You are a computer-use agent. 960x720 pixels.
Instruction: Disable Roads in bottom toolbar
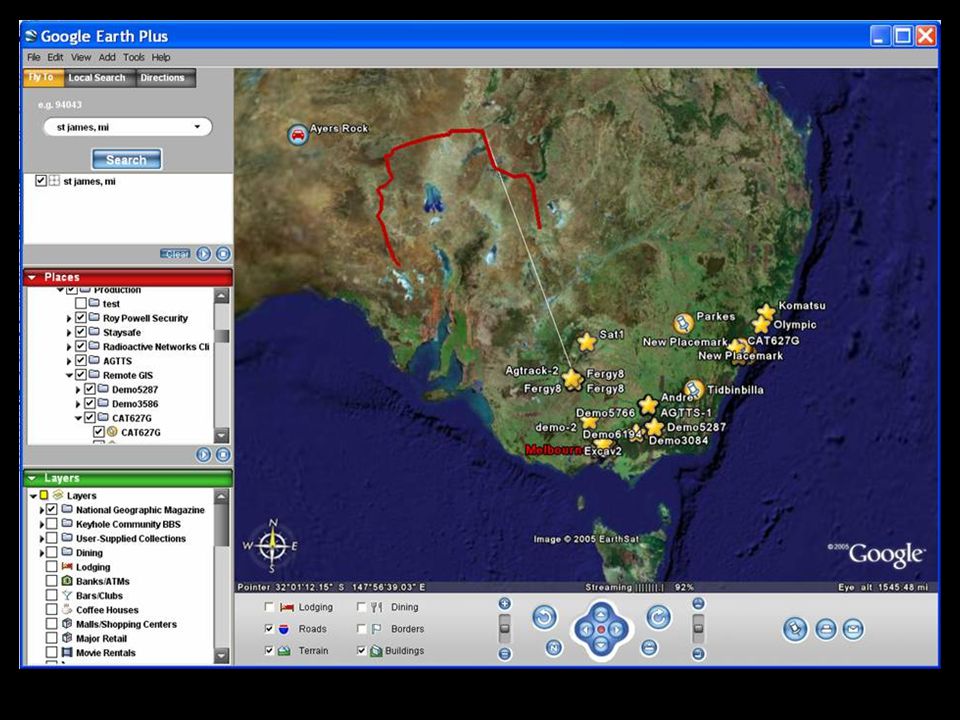point(269,629)
